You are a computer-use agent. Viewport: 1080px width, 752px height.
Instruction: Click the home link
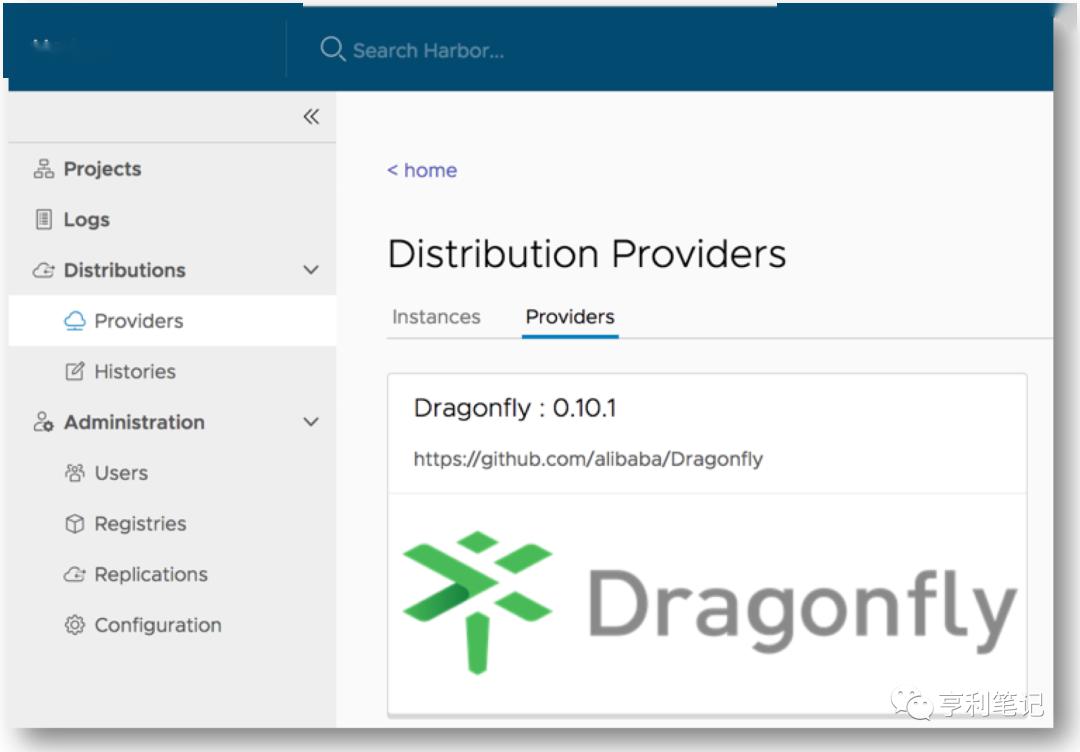tap(421, 170)
